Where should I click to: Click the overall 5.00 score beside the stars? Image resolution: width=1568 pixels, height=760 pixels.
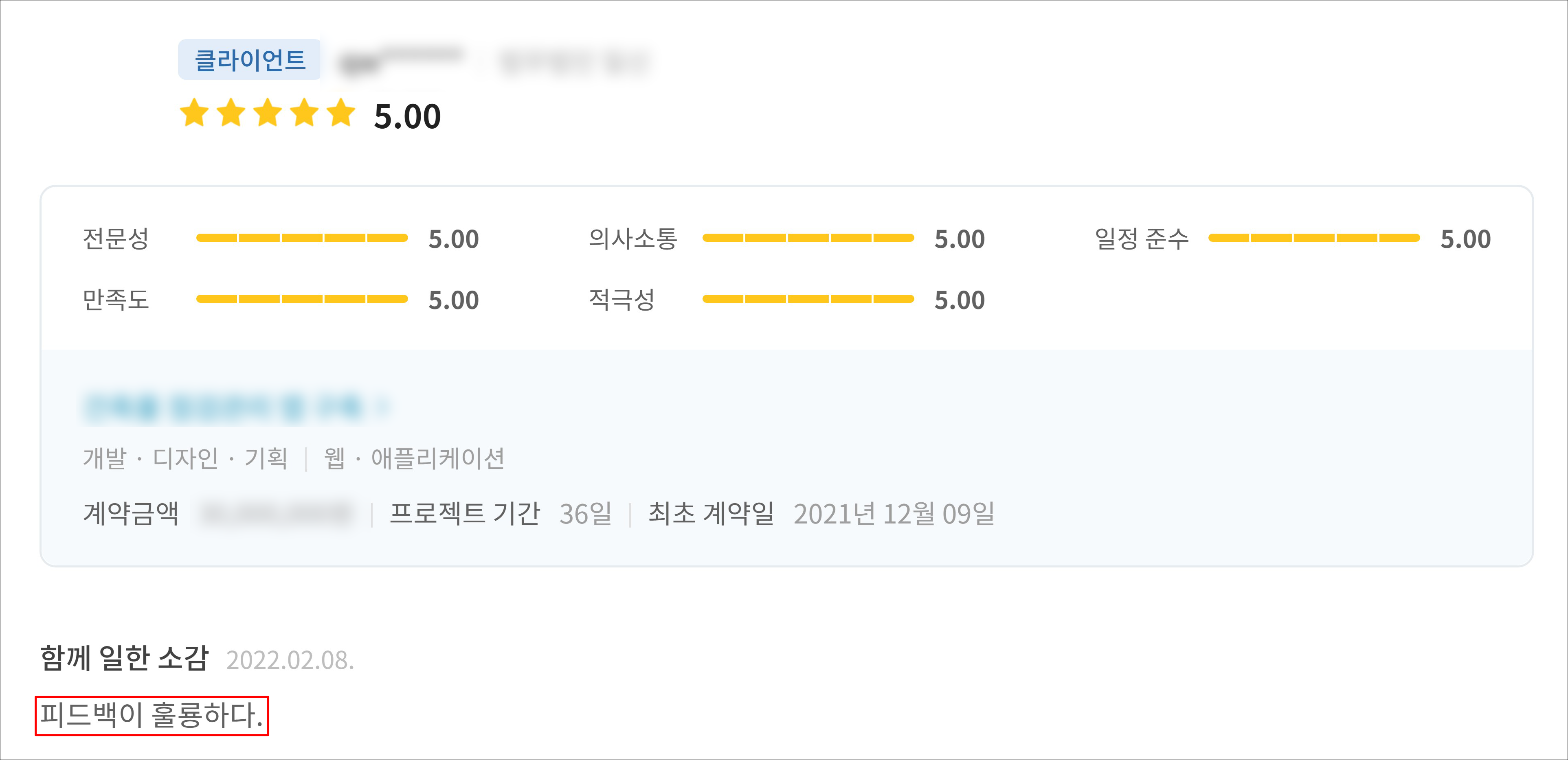[407, 116]
